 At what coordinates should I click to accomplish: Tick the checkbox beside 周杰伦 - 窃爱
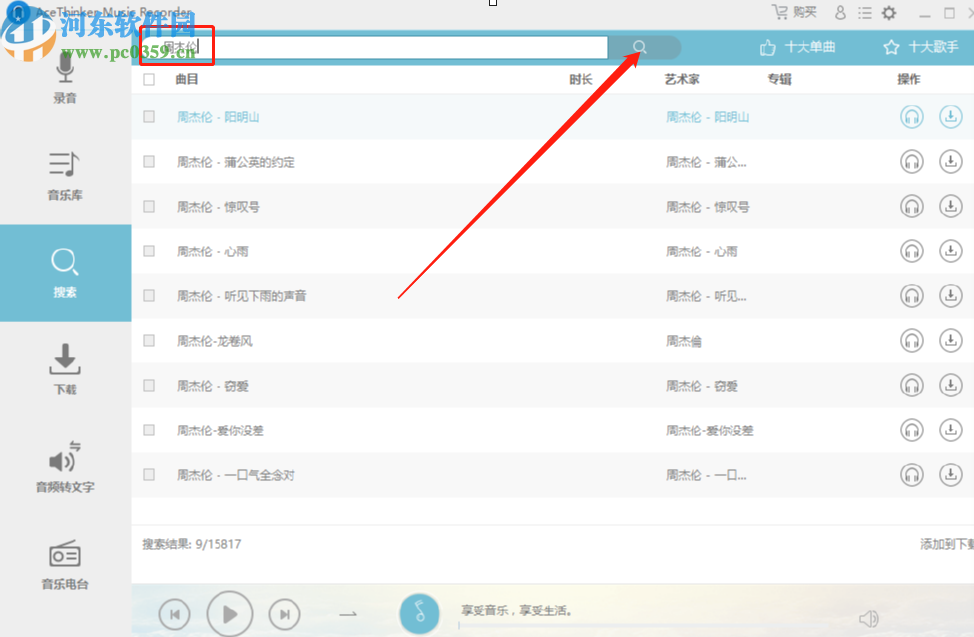[148, 385]
